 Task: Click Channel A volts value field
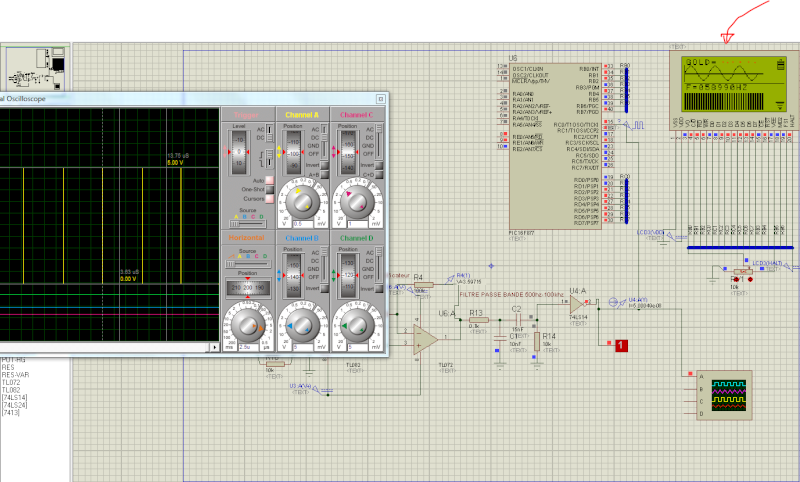coord(303,224)
